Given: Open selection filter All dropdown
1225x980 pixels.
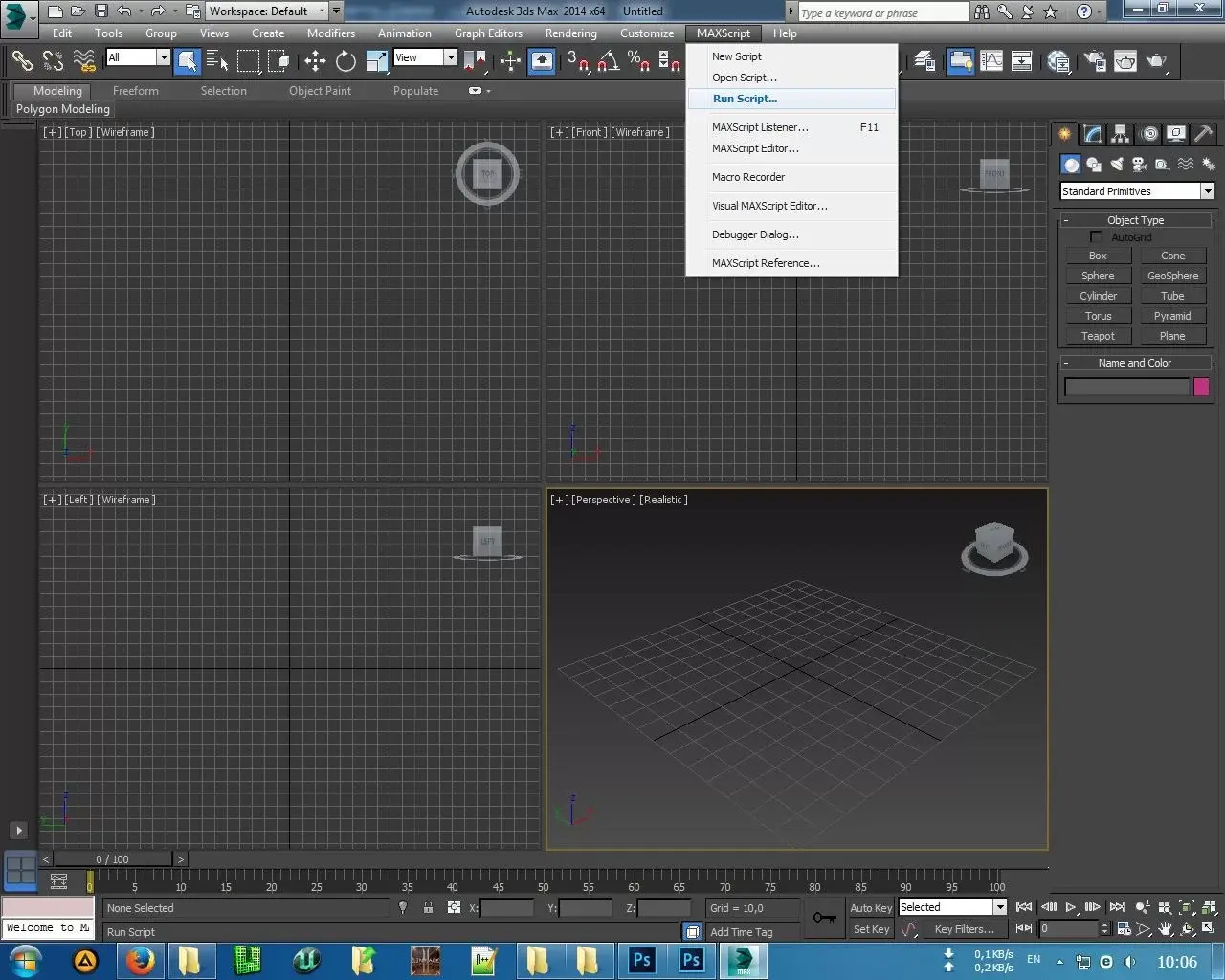Looking at the screenshot, I should (x=138, y=57).
